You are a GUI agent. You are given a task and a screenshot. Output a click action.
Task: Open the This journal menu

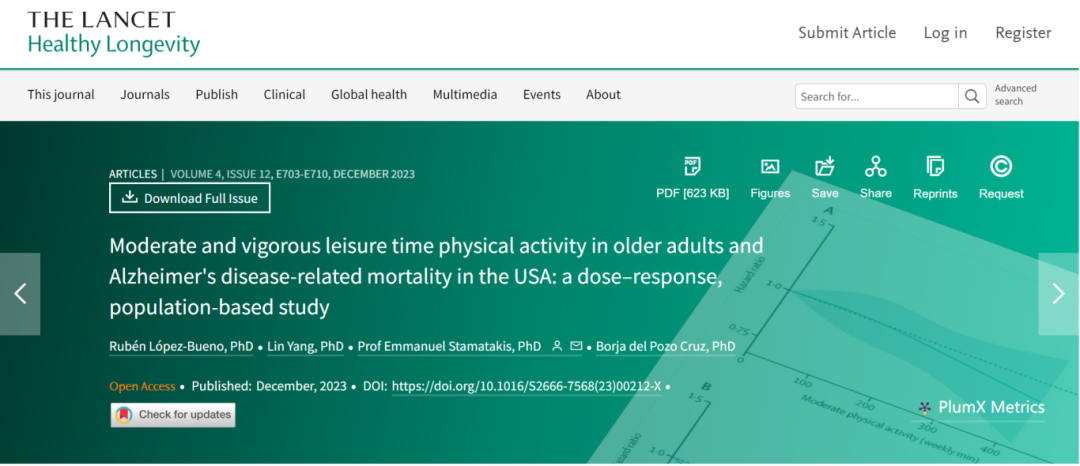click(x=61, y=95)
